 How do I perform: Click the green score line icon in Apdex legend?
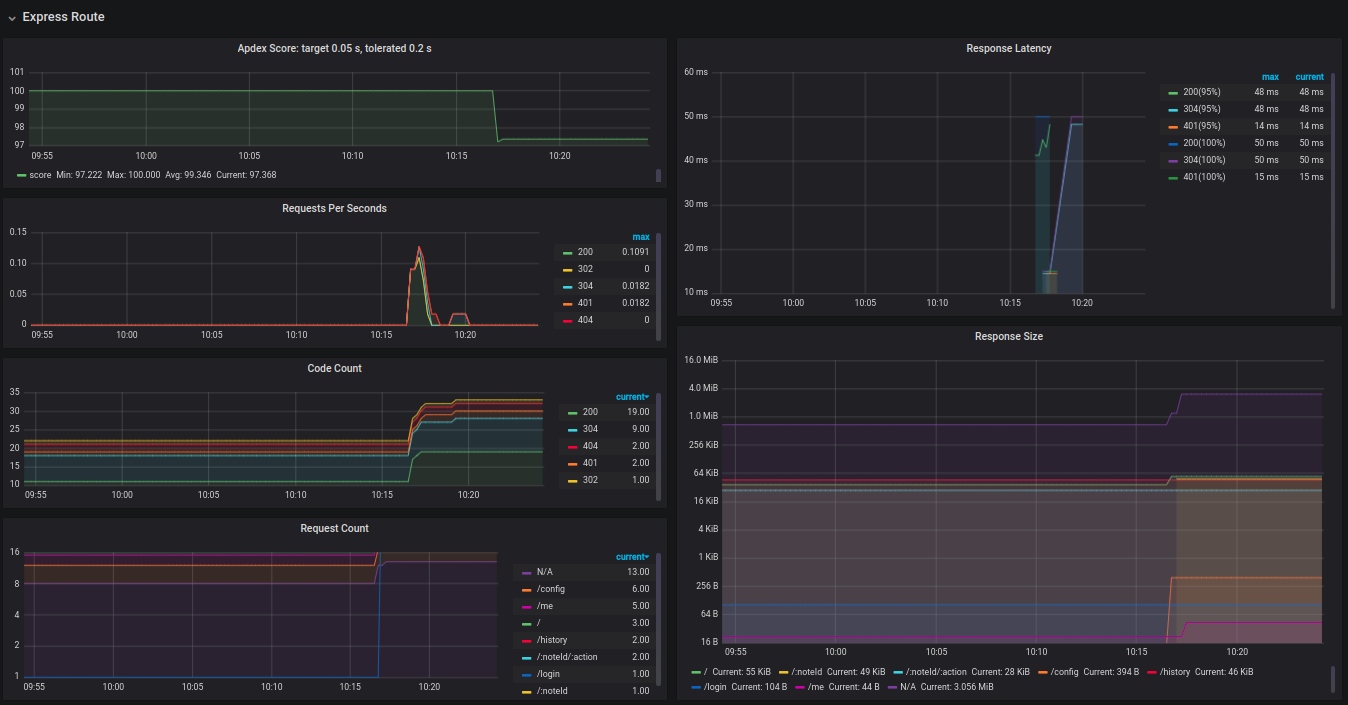coord(22,175)
